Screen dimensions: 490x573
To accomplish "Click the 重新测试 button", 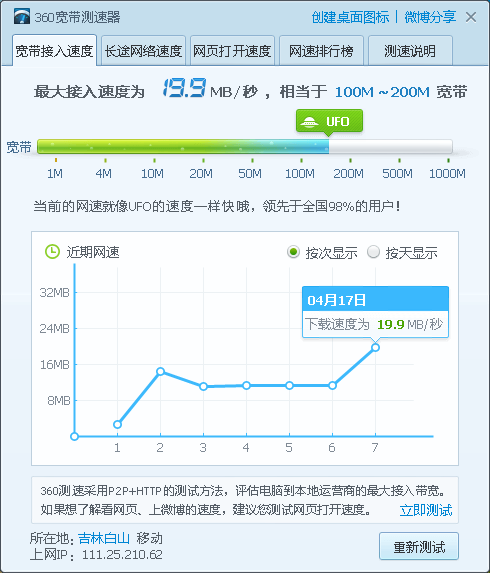I will click(419, 546).
